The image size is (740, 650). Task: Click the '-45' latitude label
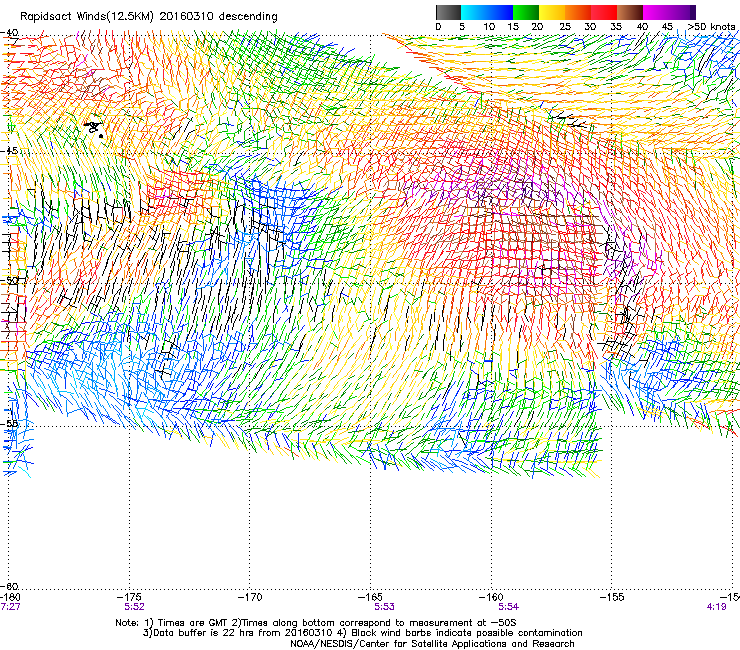(9, 151)
